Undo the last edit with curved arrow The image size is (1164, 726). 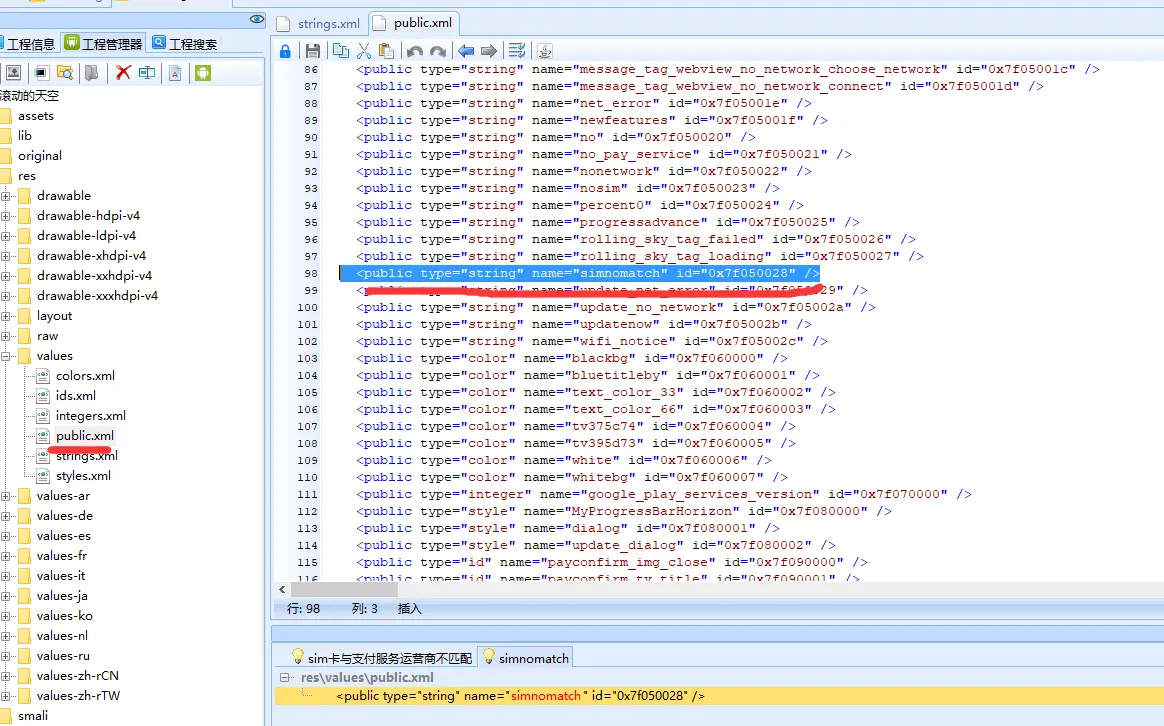[x=415, y=51]
